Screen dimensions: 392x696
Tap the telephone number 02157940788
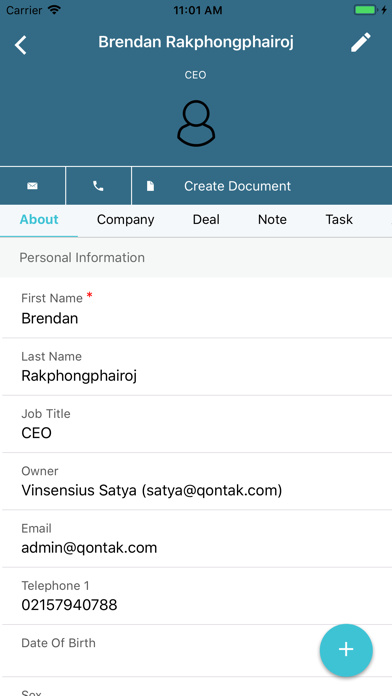click(69, 605)
